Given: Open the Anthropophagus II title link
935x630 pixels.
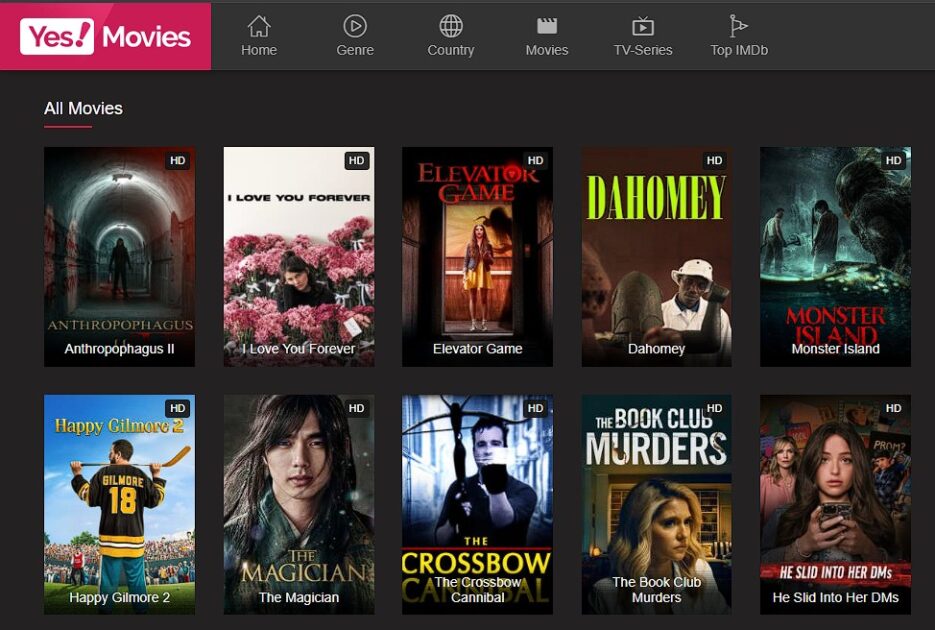Looking at the screenshot, I should coord(119,349).
